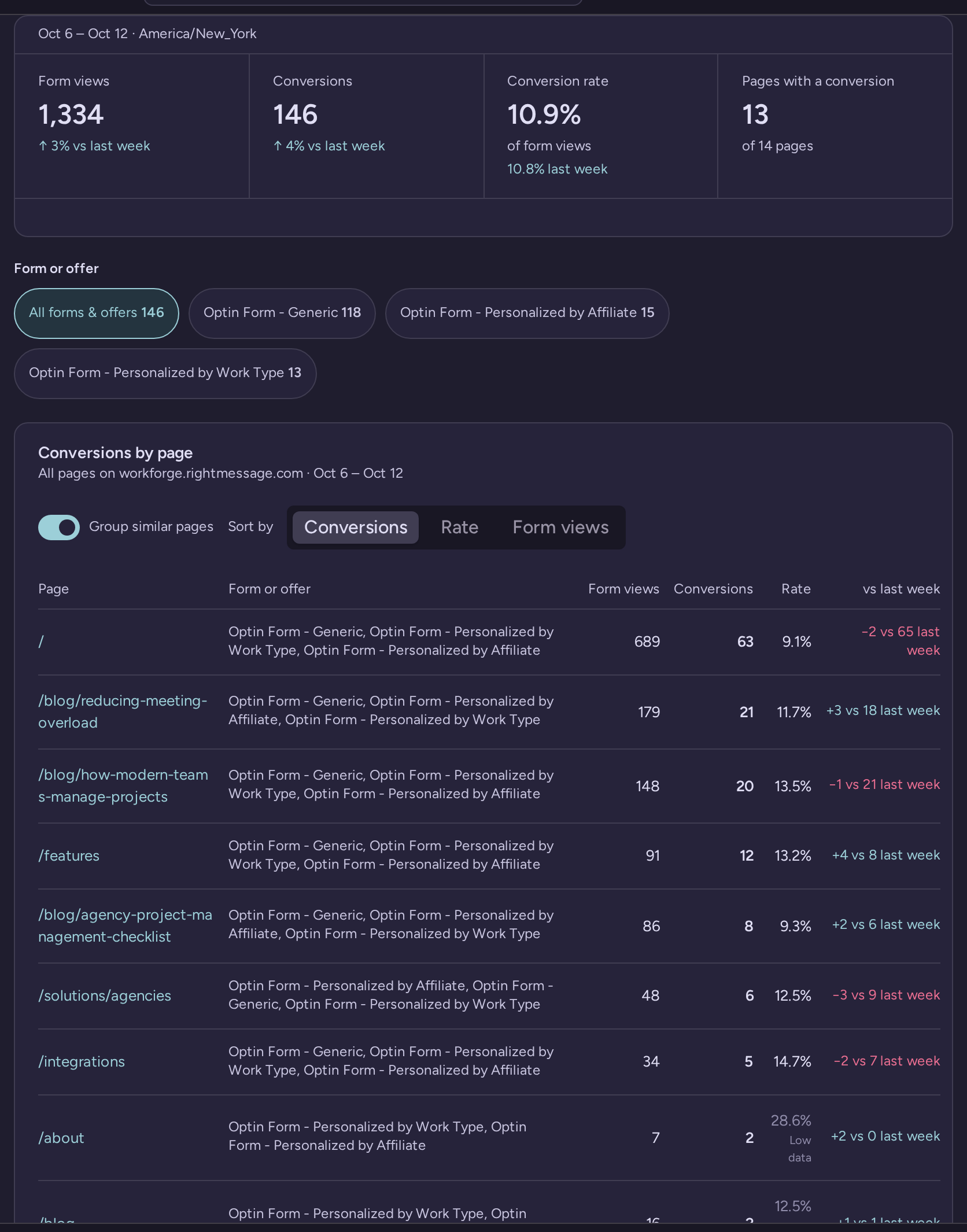This screenshot has width=967, height=1232.
Task: Click '-1 vs 21 last week' cell
Action: [885, 784]
